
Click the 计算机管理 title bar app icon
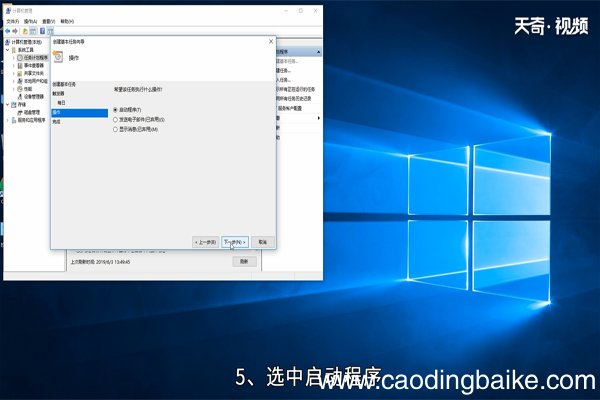8,11
